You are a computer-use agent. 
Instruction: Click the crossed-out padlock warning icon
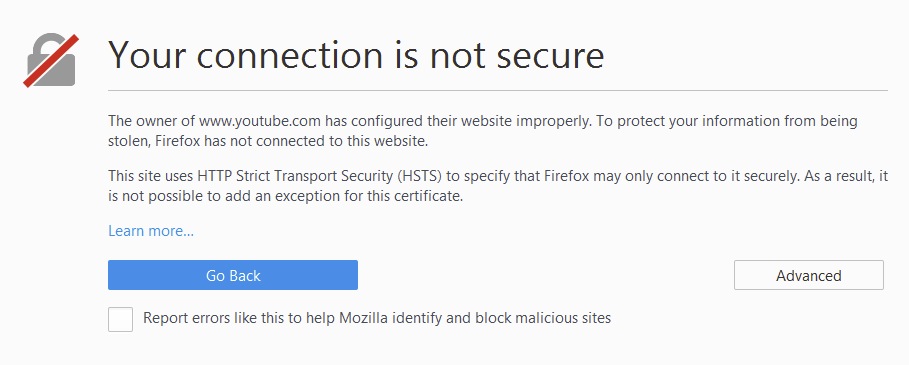pyautogui.click(x=51, y=61)
